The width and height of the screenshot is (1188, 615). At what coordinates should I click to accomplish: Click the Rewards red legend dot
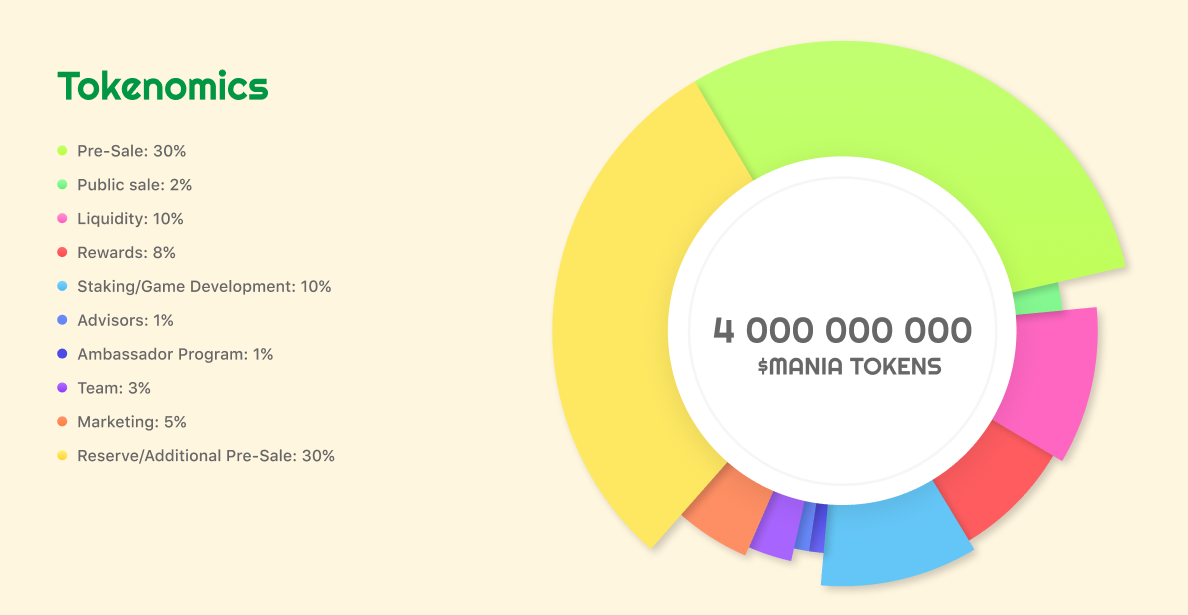tap(62, 253)
